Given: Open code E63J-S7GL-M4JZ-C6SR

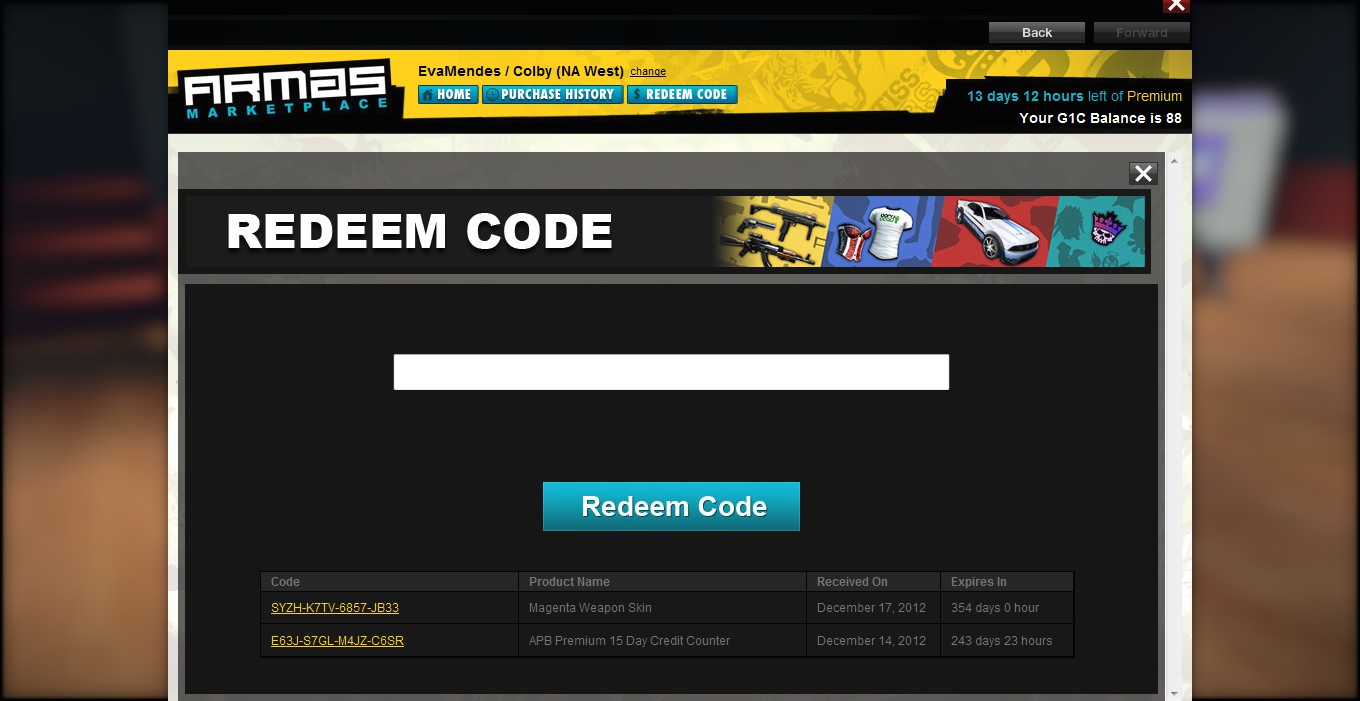Looking at the screenshot, I should point(337,641).
